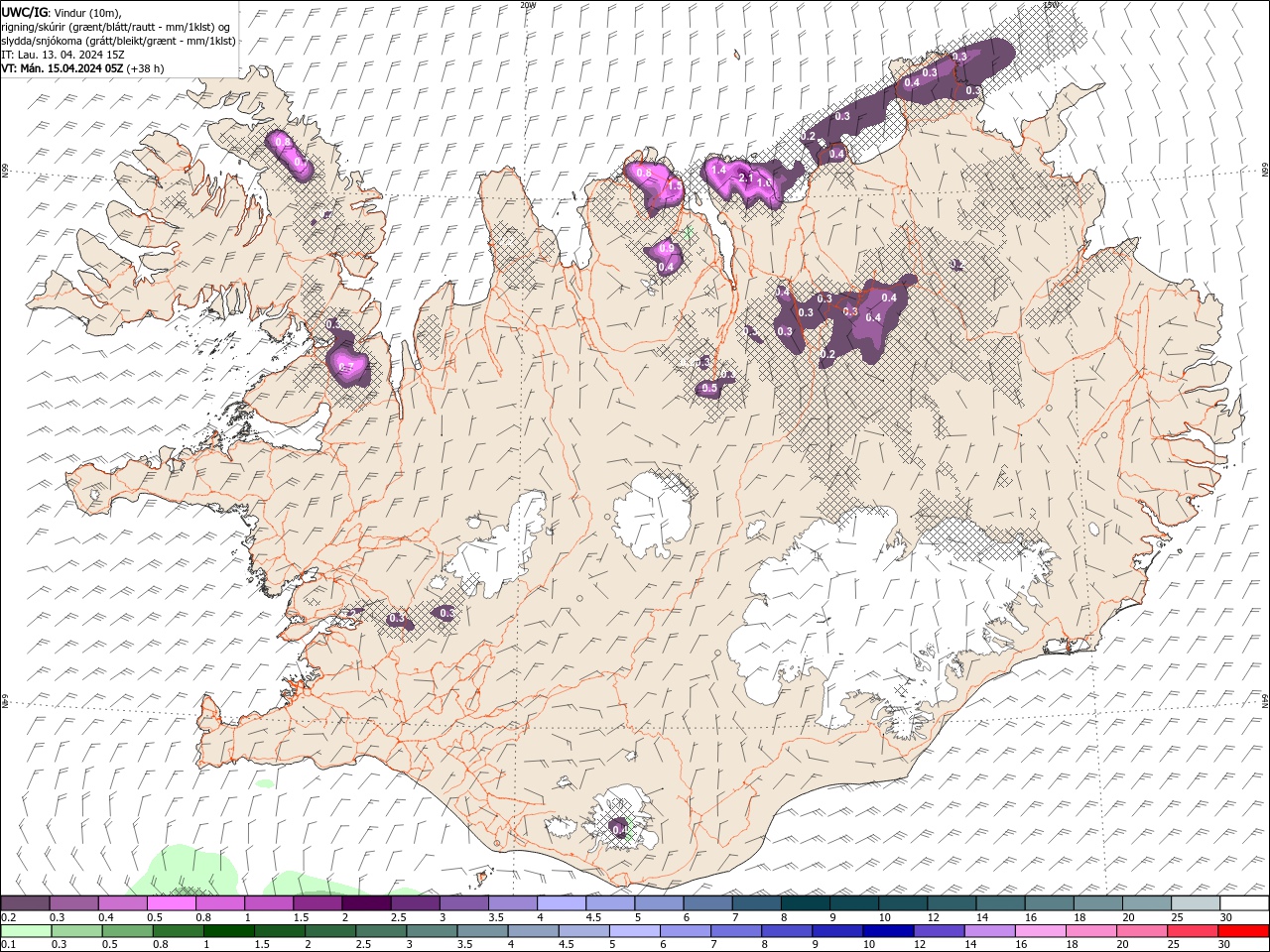
Task: Select the rain legend swatch starting at 2.5
Action: (381, 931)
